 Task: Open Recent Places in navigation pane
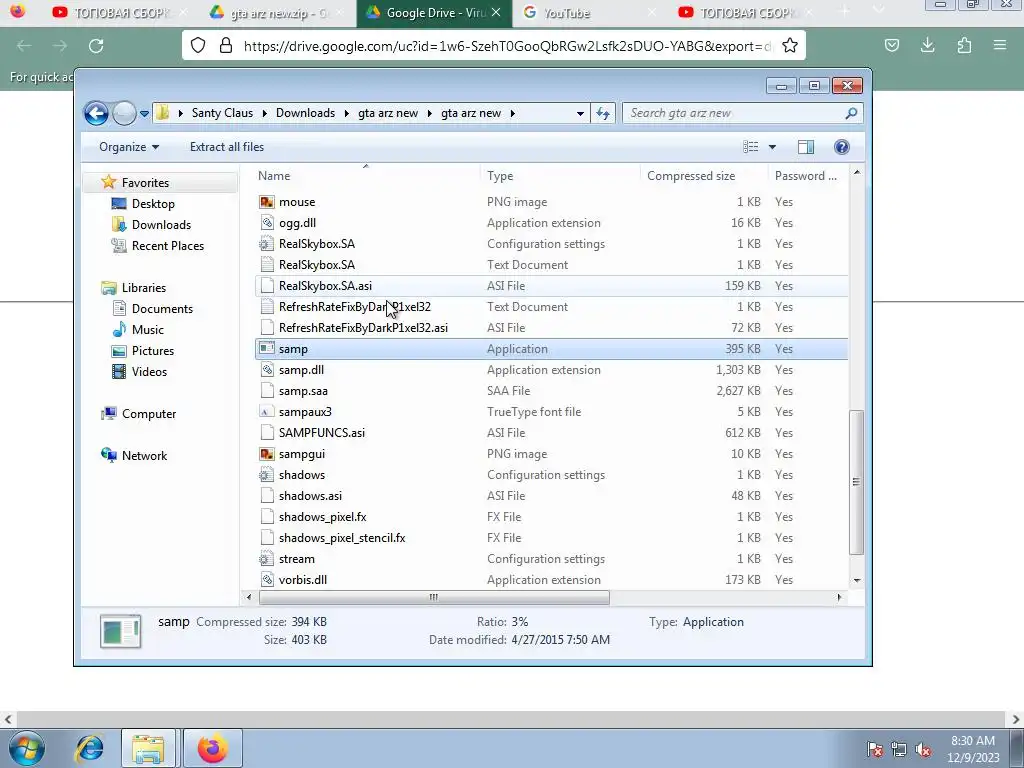pos(168,246)
